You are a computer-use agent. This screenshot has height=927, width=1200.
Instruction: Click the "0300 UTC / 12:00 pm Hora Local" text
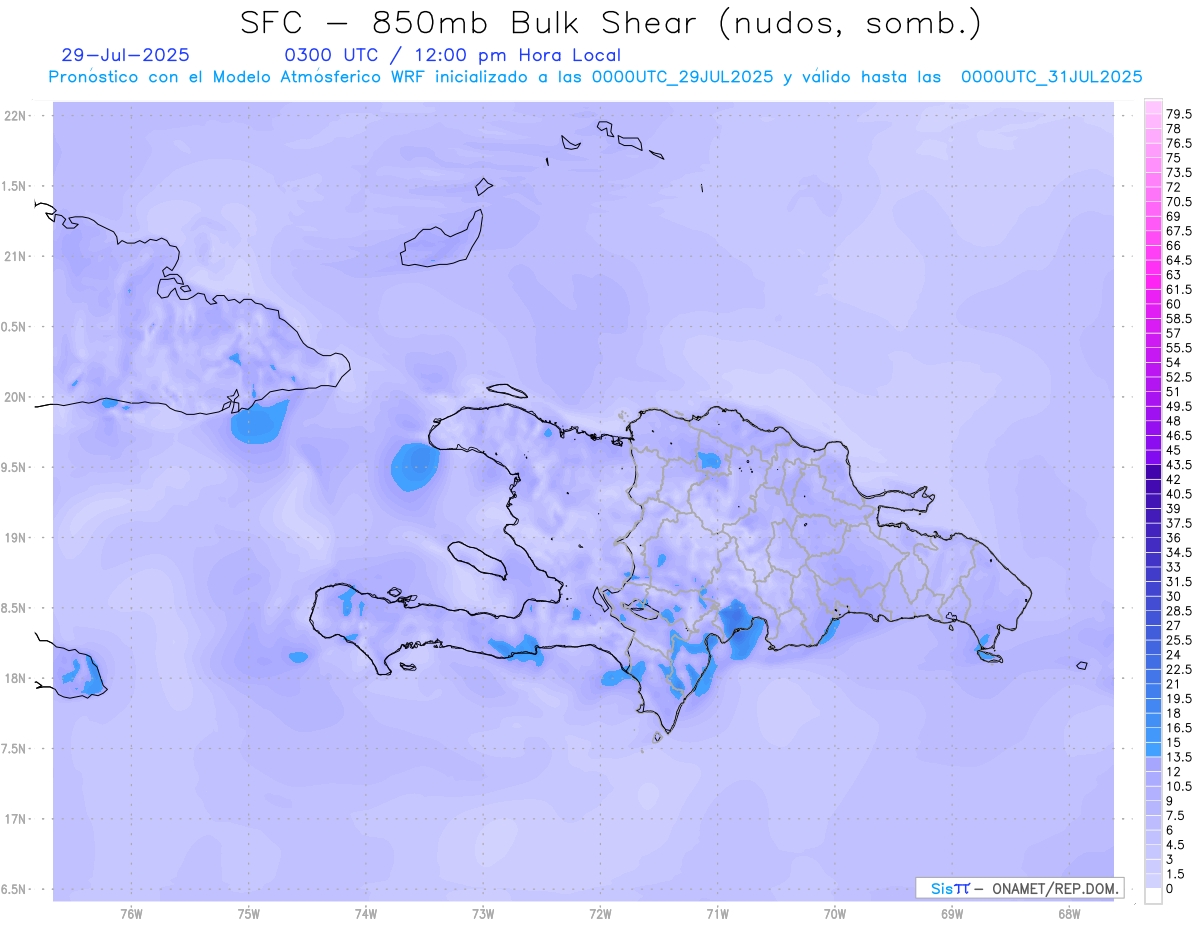point(453,56)
